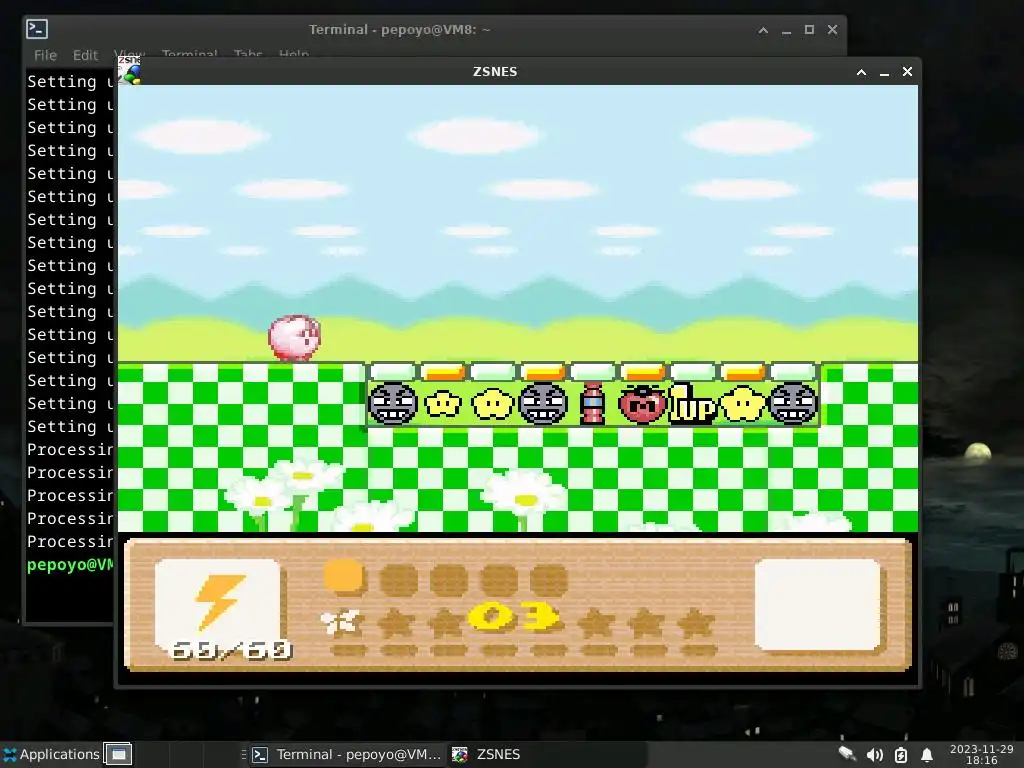Click the empty white box in HUD

[x=817, y=605]
